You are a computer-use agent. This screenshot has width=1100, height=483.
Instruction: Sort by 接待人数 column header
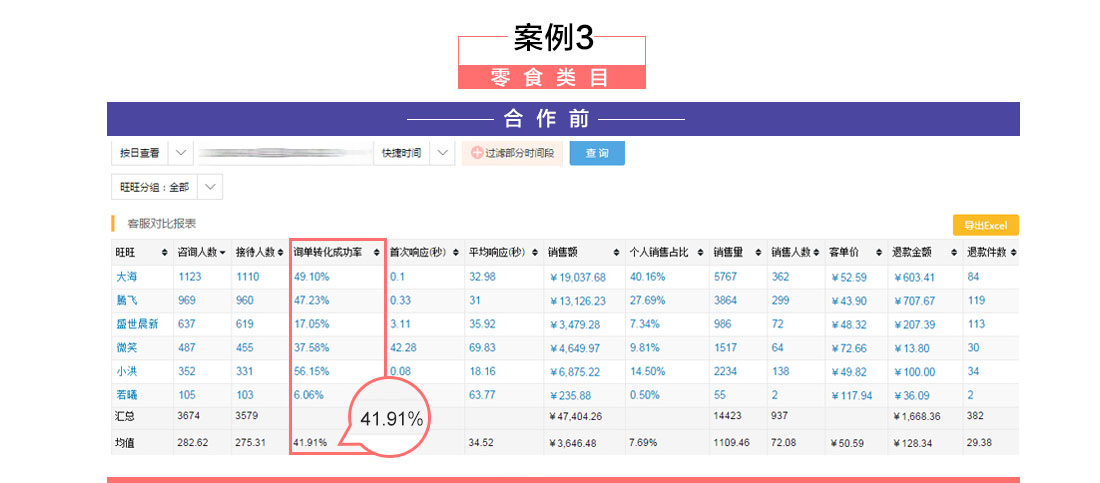(x=260, y=252)
